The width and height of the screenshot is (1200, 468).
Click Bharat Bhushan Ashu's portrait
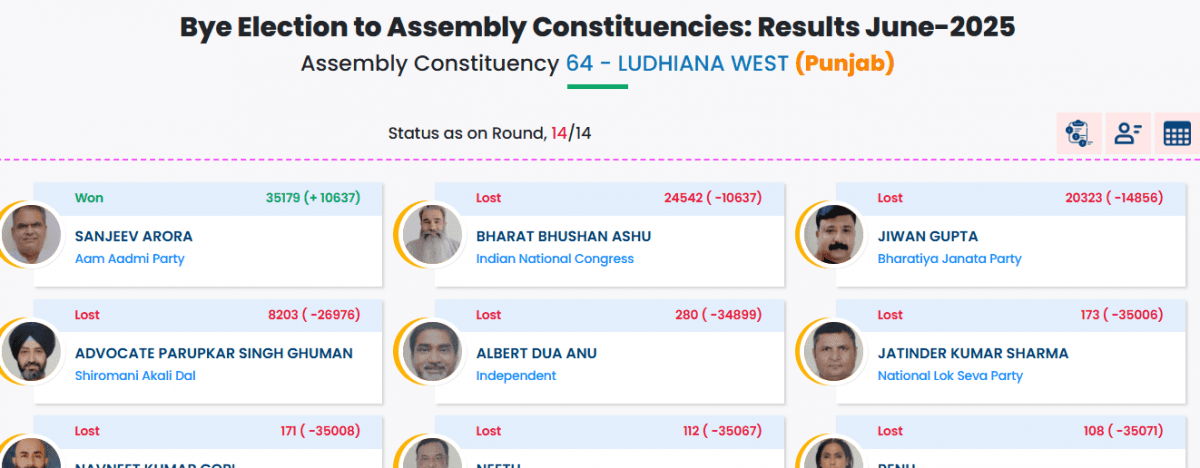tap(433, 234)
